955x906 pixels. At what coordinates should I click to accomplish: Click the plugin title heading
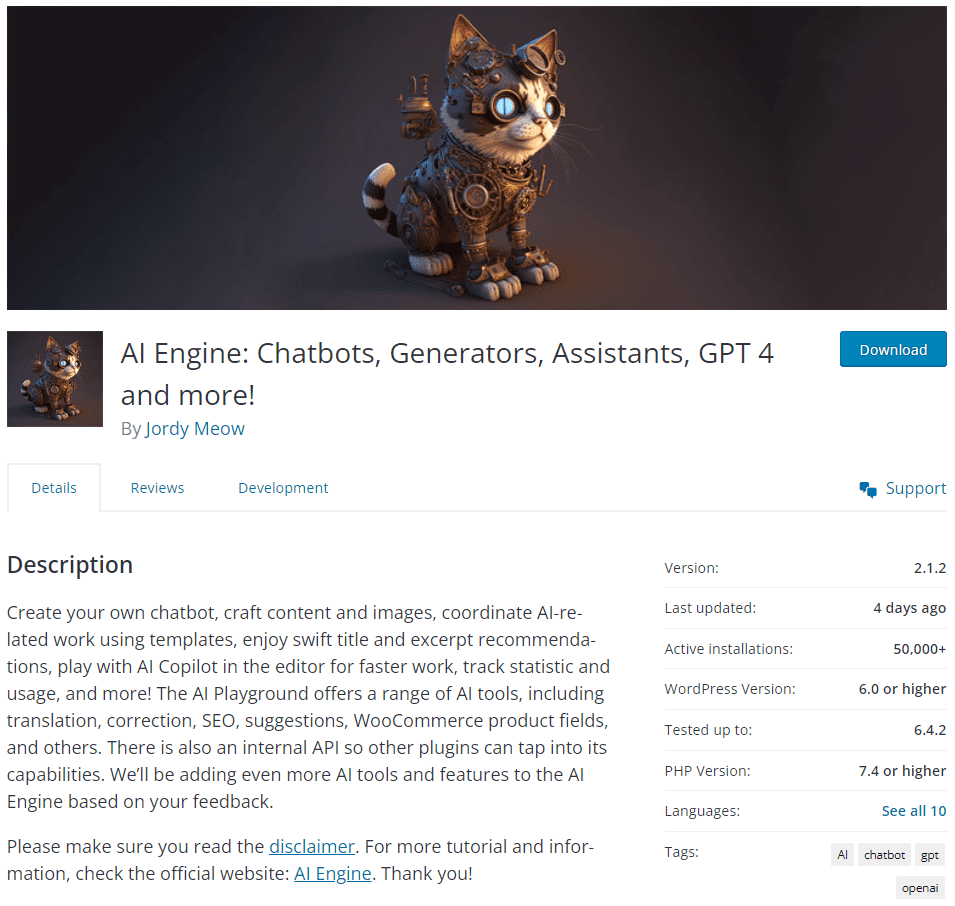point(447,374)
